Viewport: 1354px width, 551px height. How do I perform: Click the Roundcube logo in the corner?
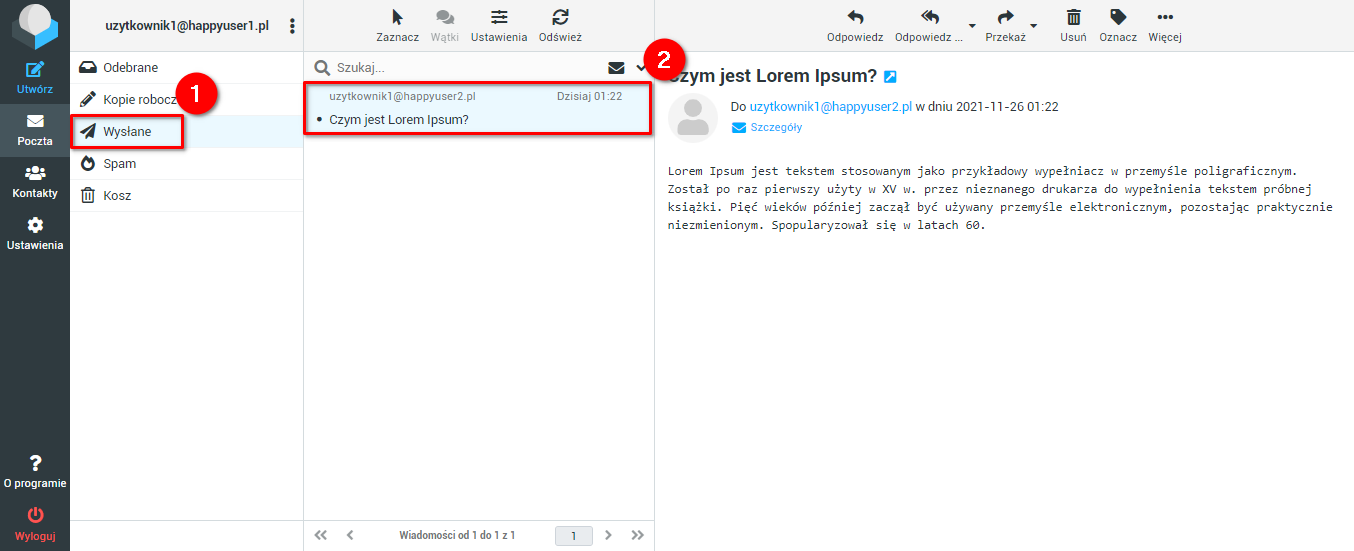click(35, 26)
